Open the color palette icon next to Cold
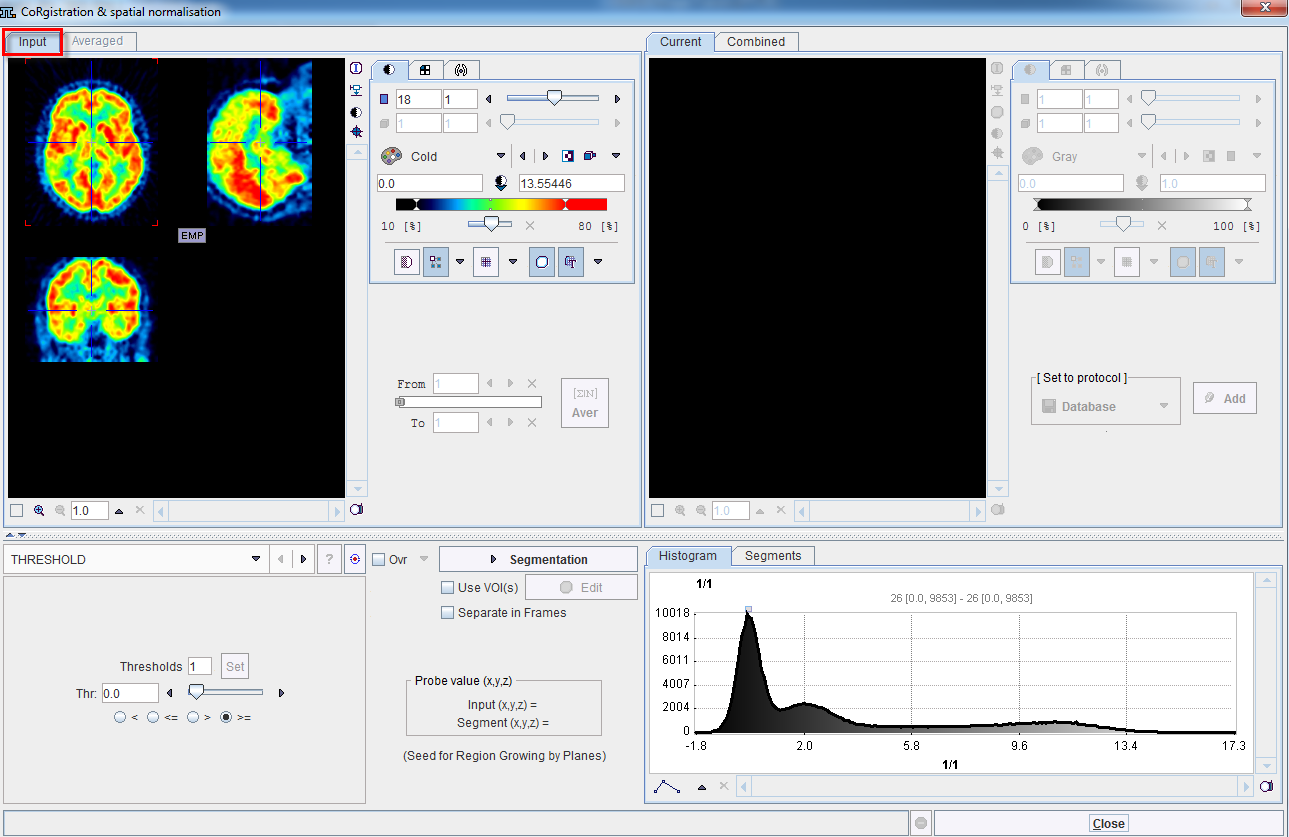Viewport: 1289px width, 837px height. pos(391,156)
